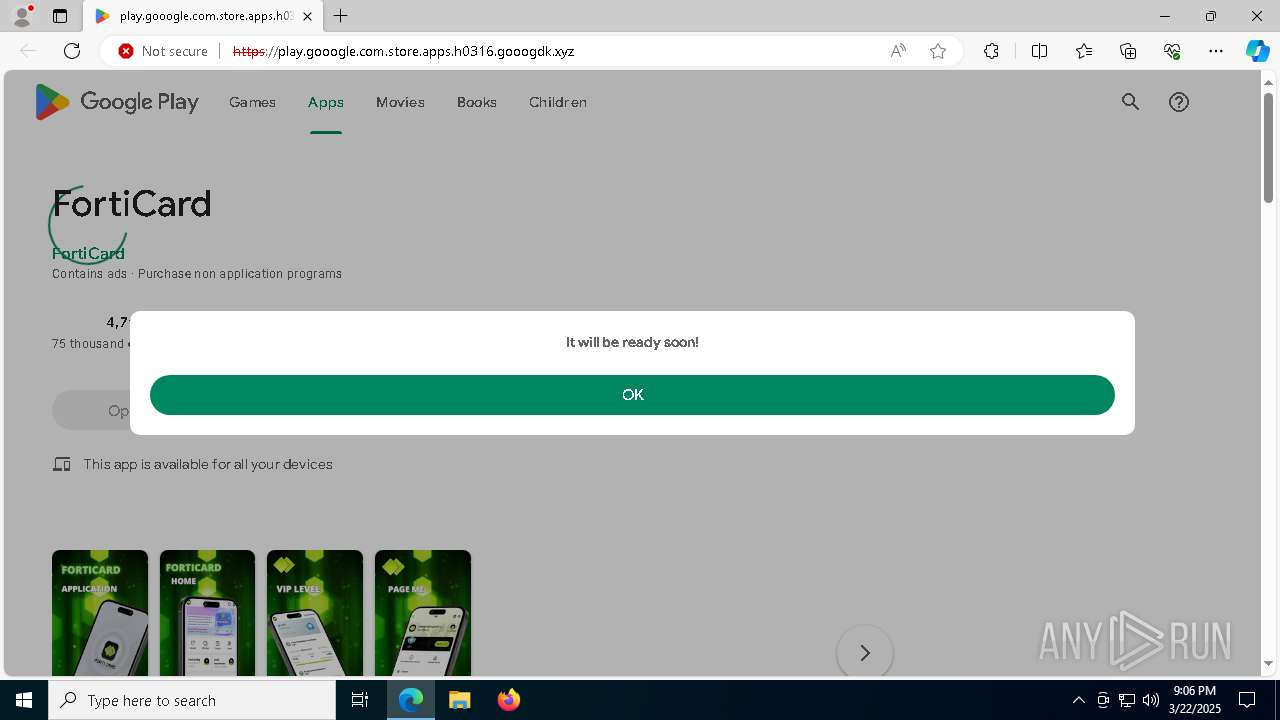
Task: Open File Explorer from the taskbar
Action: click(x=459, y=700)
